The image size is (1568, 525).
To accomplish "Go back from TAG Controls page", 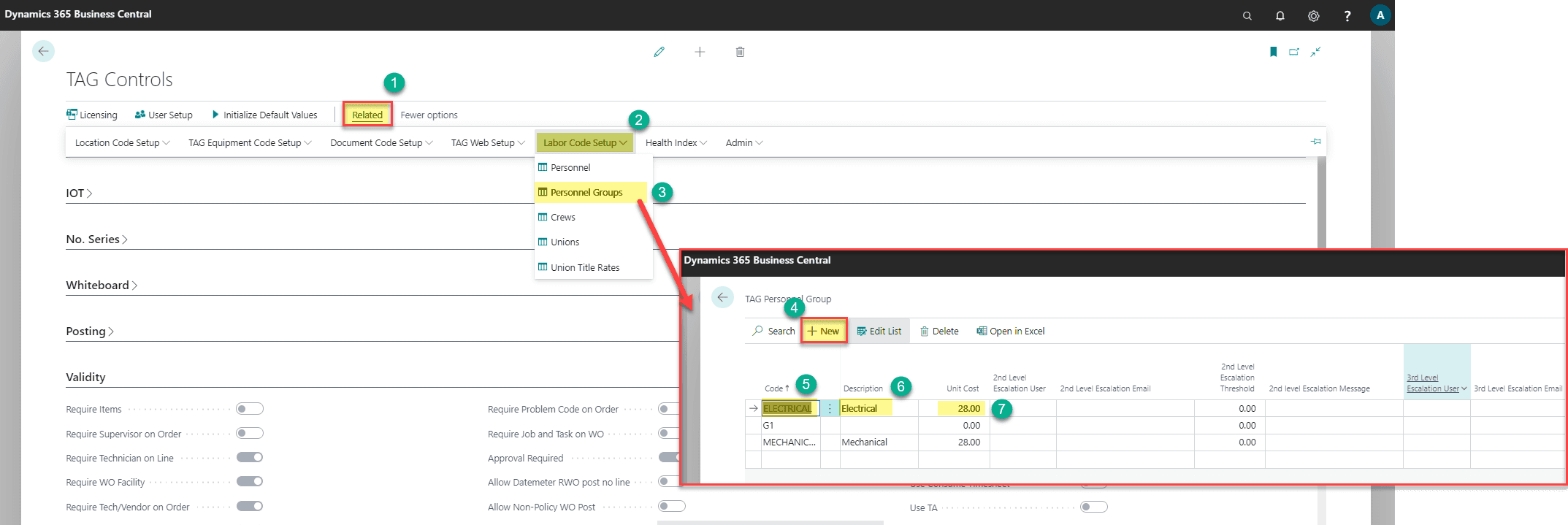I will [x=43, y=51].
